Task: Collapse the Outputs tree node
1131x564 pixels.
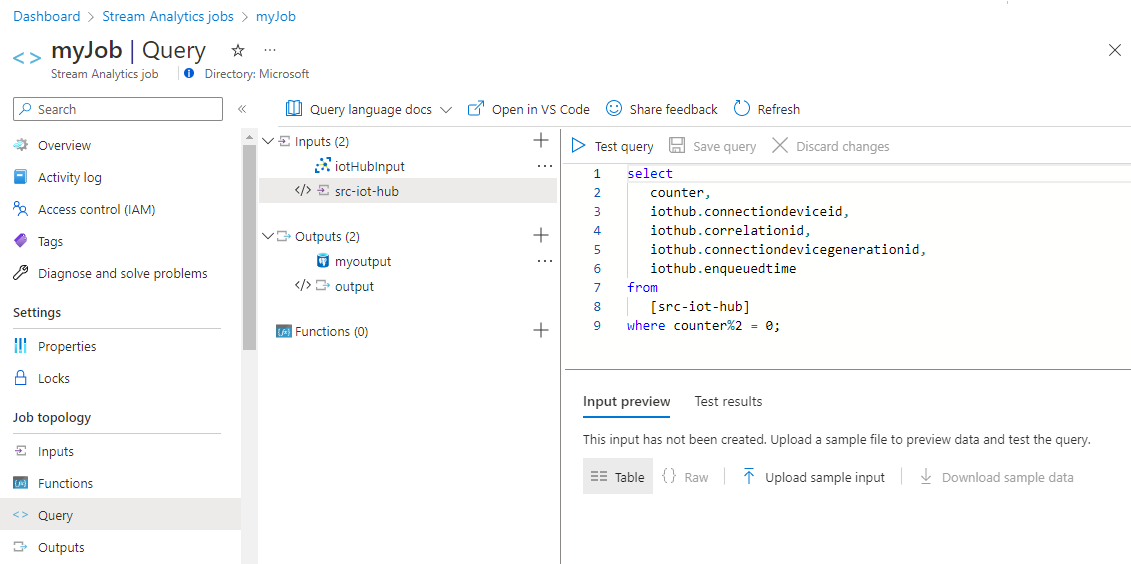Action: (267, 236)
